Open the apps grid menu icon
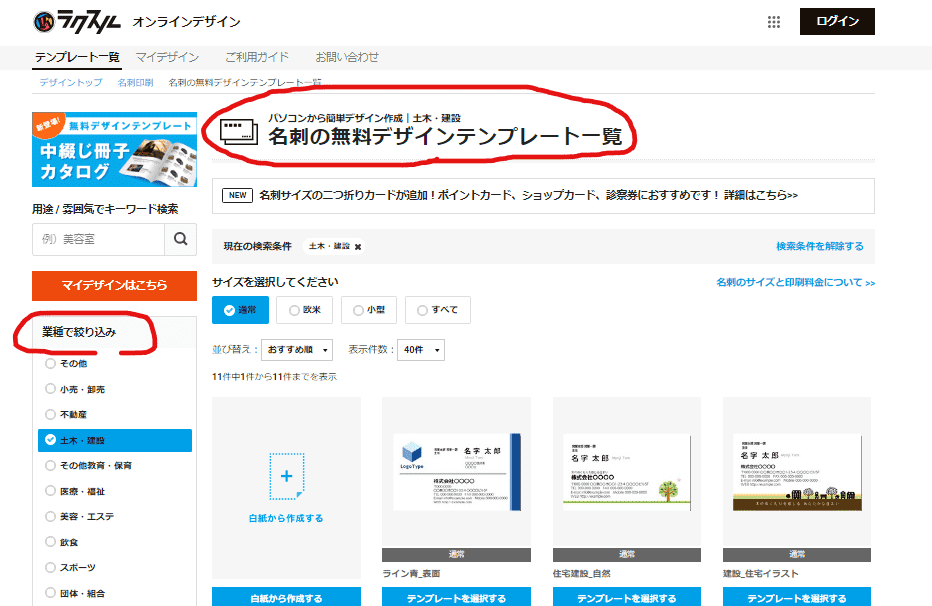932x606 pixels. (773, 22)
